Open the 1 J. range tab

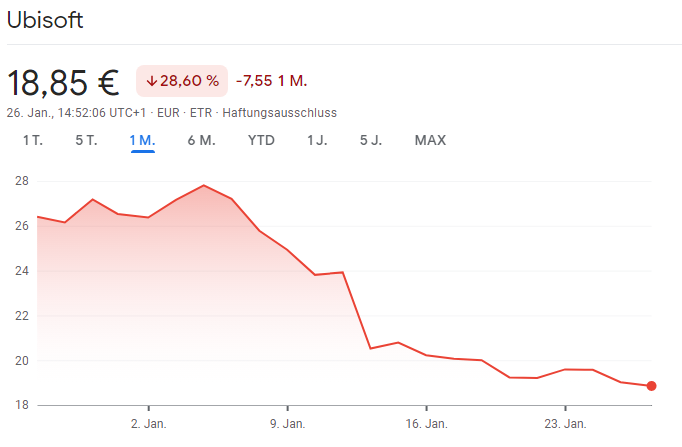pos(317,140)
